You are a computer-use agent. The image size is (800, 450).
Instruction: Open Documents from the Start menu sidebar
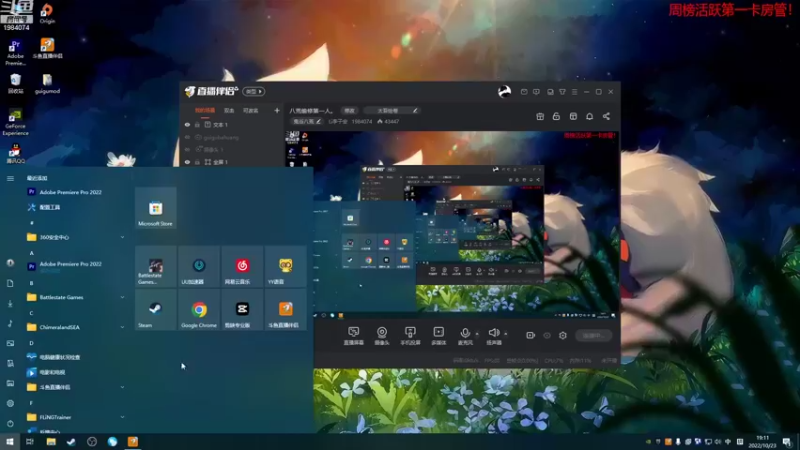point(10,283)
